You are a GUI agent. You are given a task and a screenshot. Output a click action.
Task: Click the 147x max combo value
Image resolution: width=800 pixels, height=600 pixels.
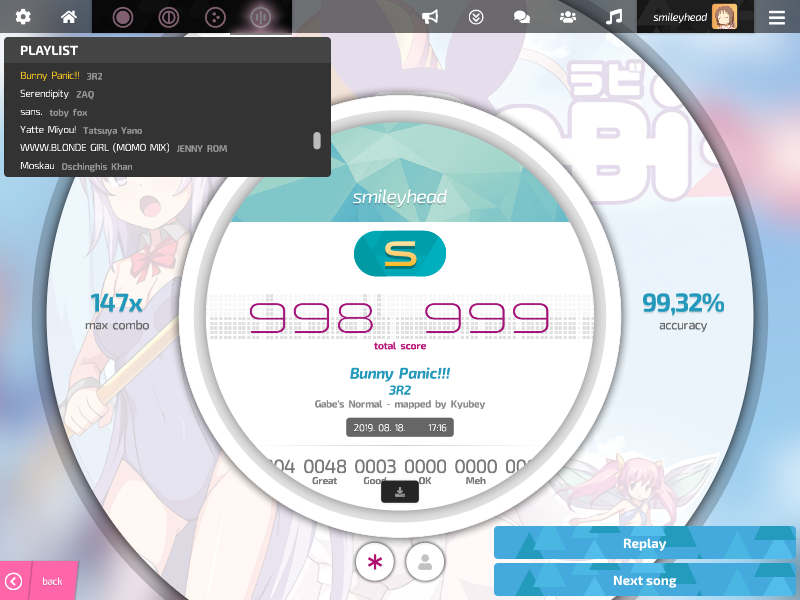(117, 303)
